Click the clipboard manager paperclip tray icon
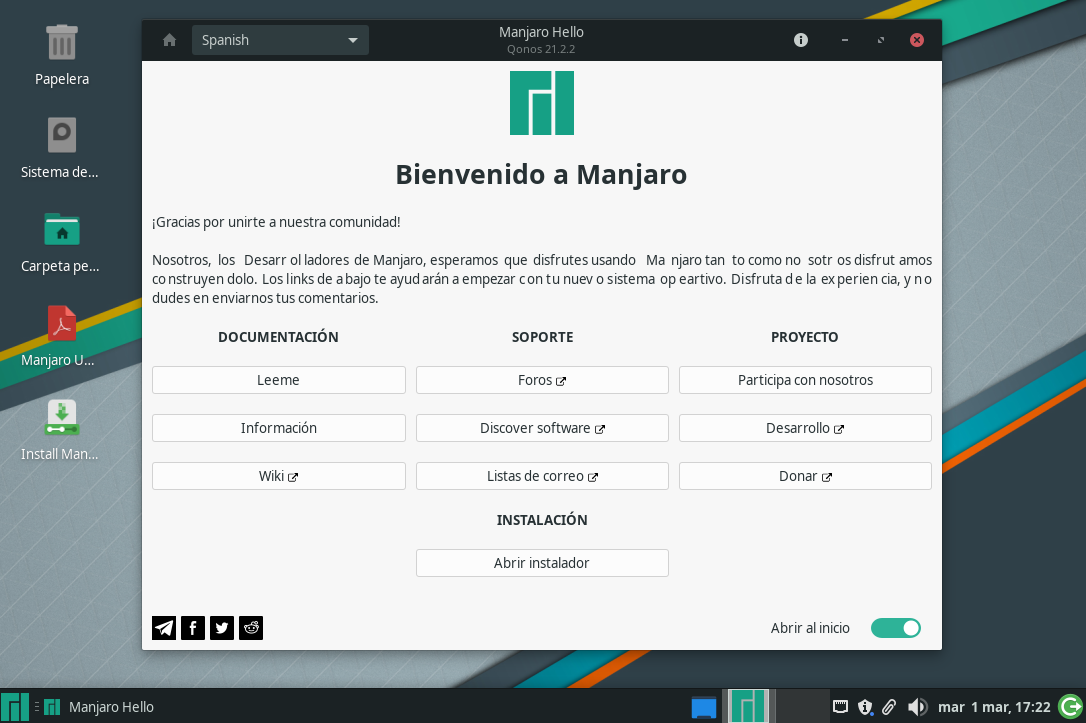1086x723 pixels. coord(890,707)
